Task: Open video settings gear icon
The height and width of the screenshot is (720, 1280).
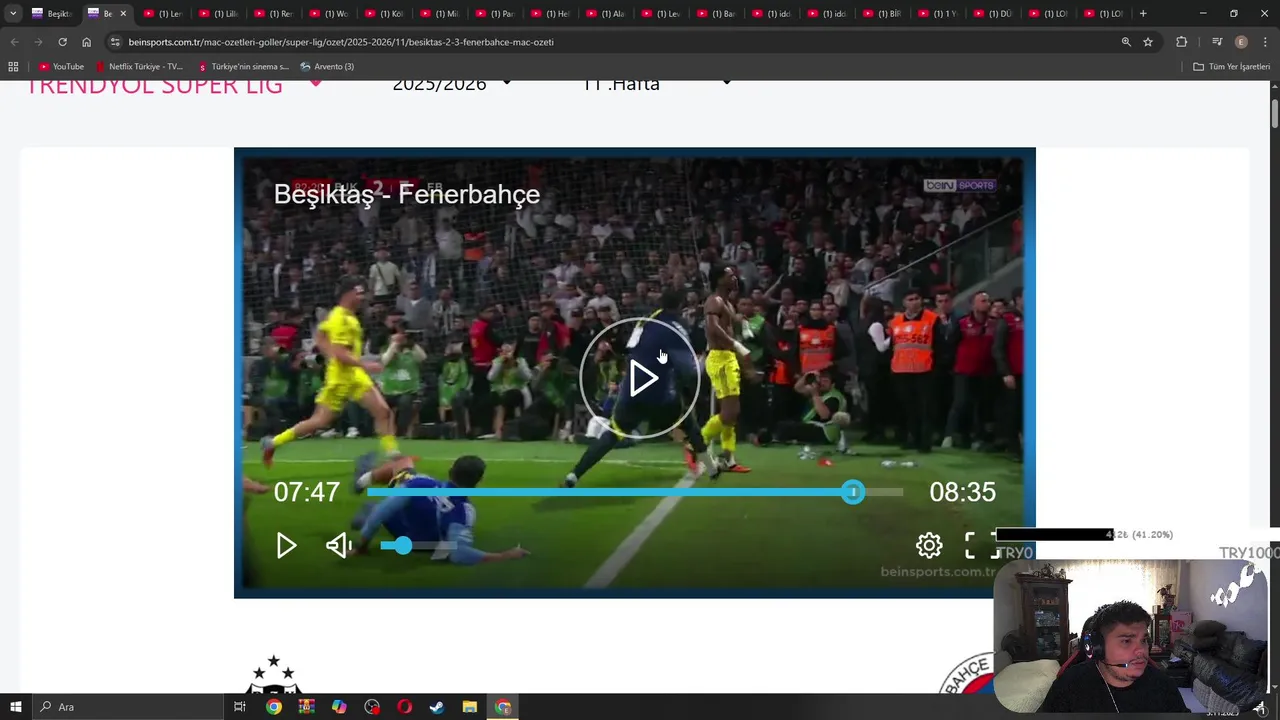Action: (929, 545)
